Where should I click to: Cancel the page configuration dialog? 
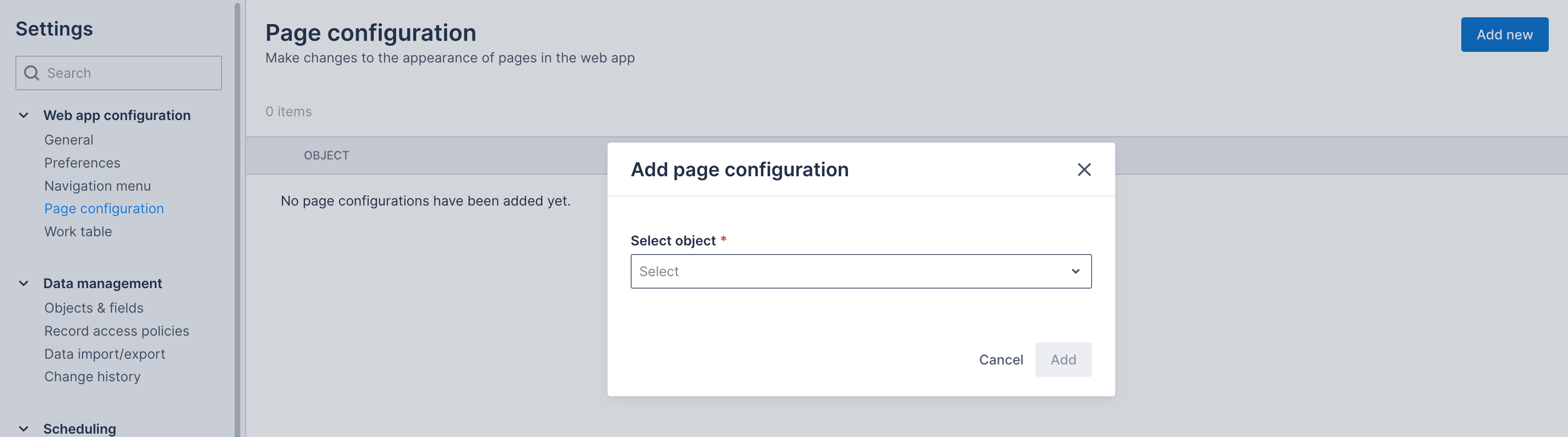coord(1001,359)
